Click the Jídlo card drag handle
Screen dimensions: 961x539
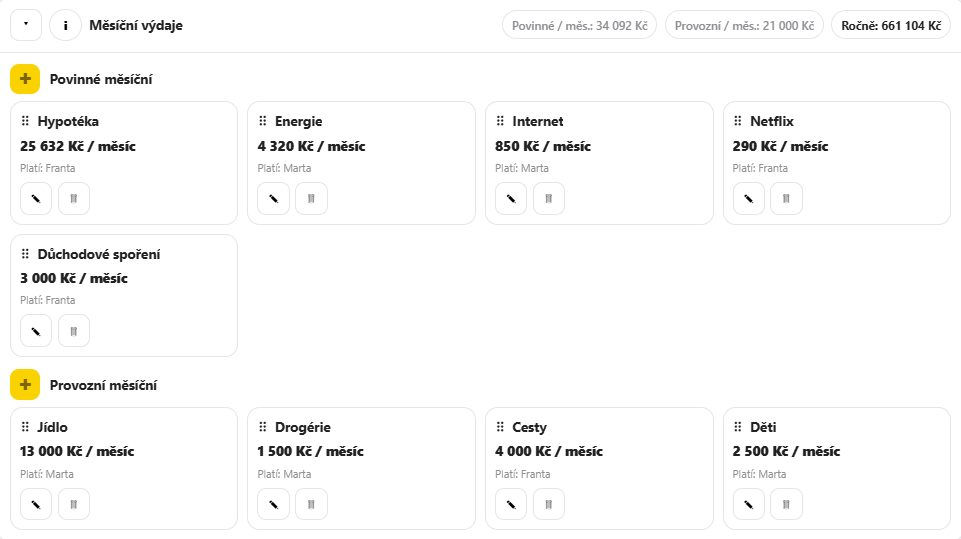point(25,427)
